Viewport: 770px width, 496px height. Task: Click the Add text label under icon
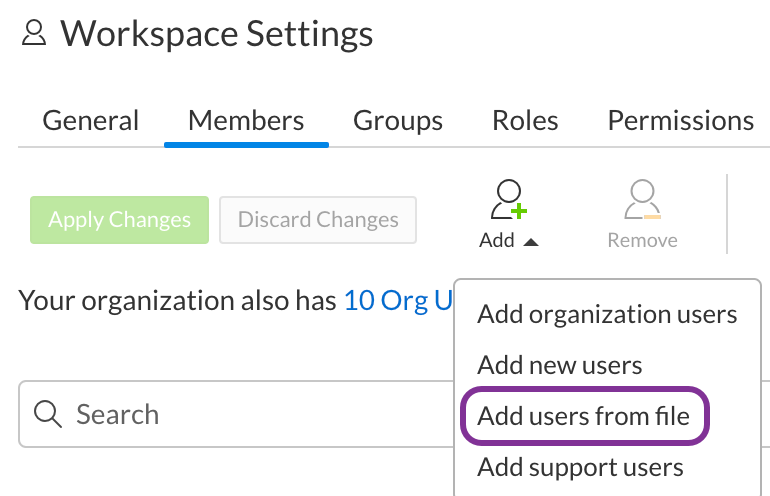click(497, 241)
